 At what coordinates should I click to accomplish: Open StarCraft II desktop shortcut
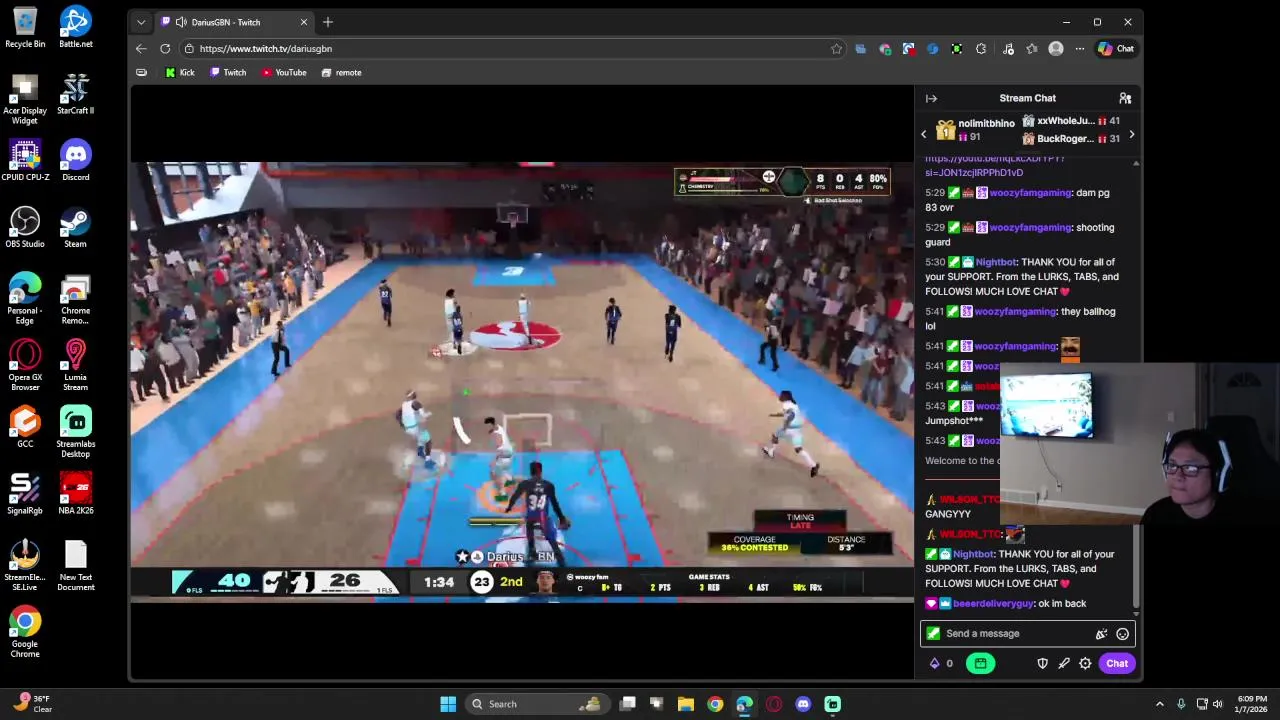tap(76, 93)
